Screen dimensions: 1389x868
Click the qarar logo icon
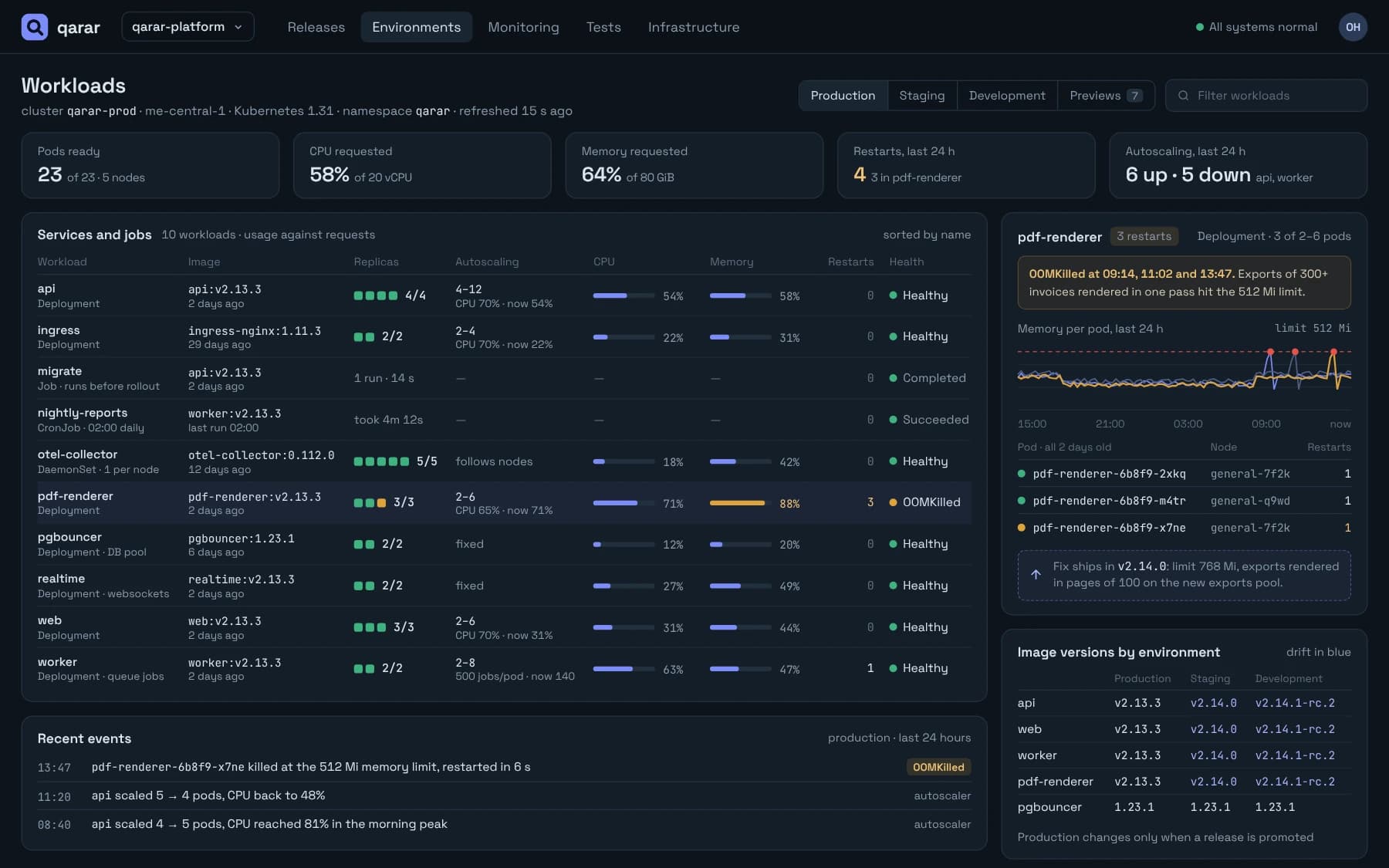(34, 27)
